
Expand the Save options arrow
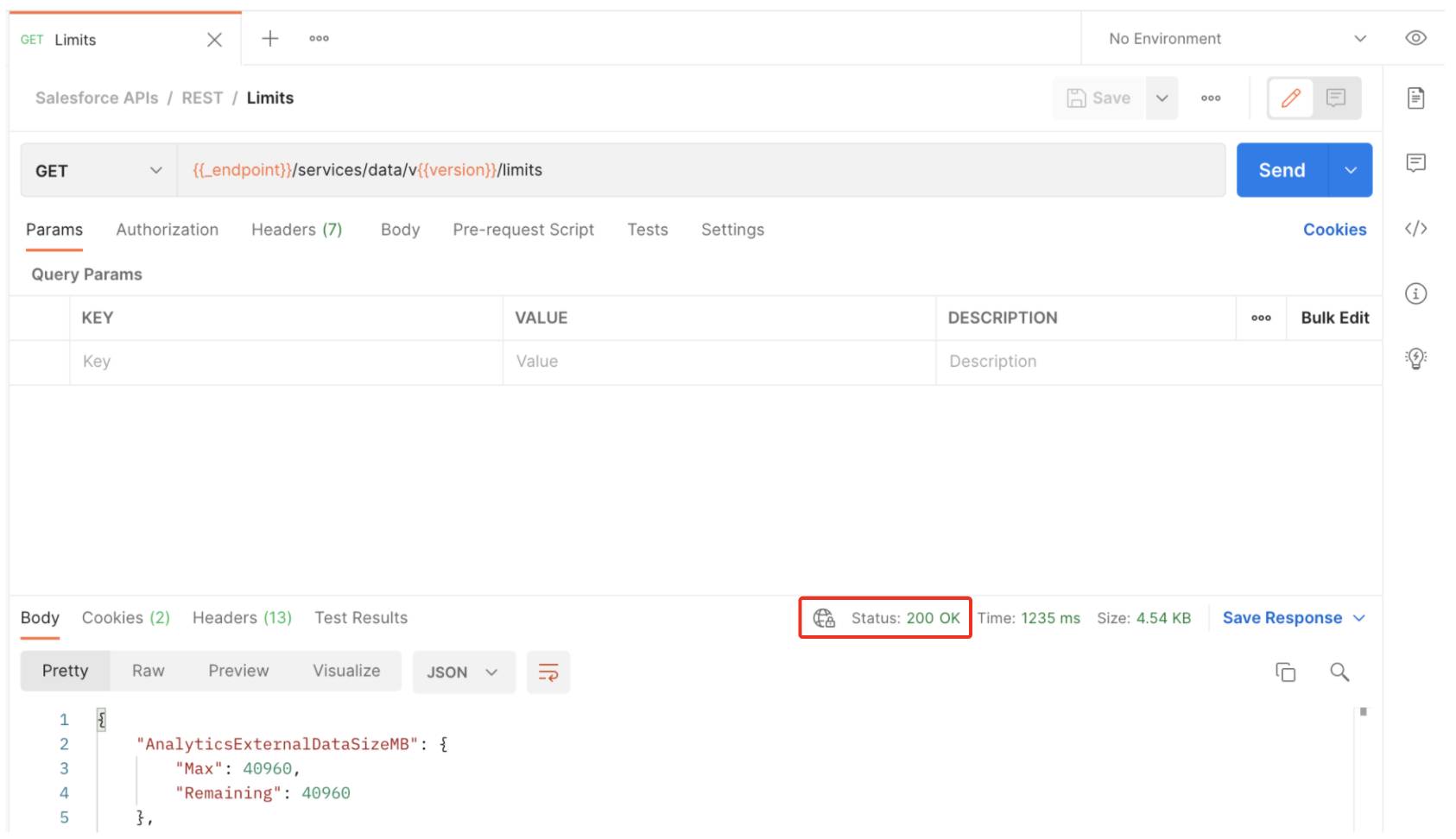point(1162,98)
